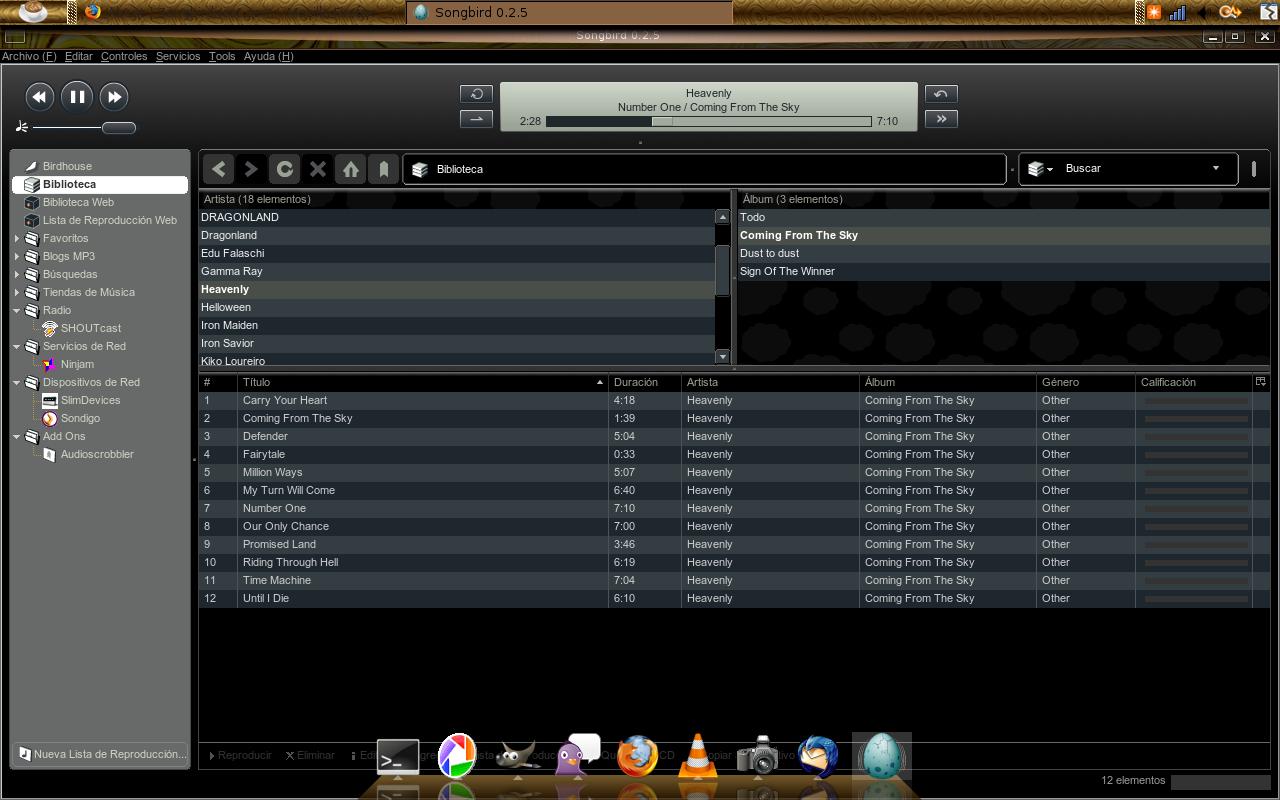Click the home icon in navigation toolbar
This screenshot has height=800, width=1280.
point(350,169)
